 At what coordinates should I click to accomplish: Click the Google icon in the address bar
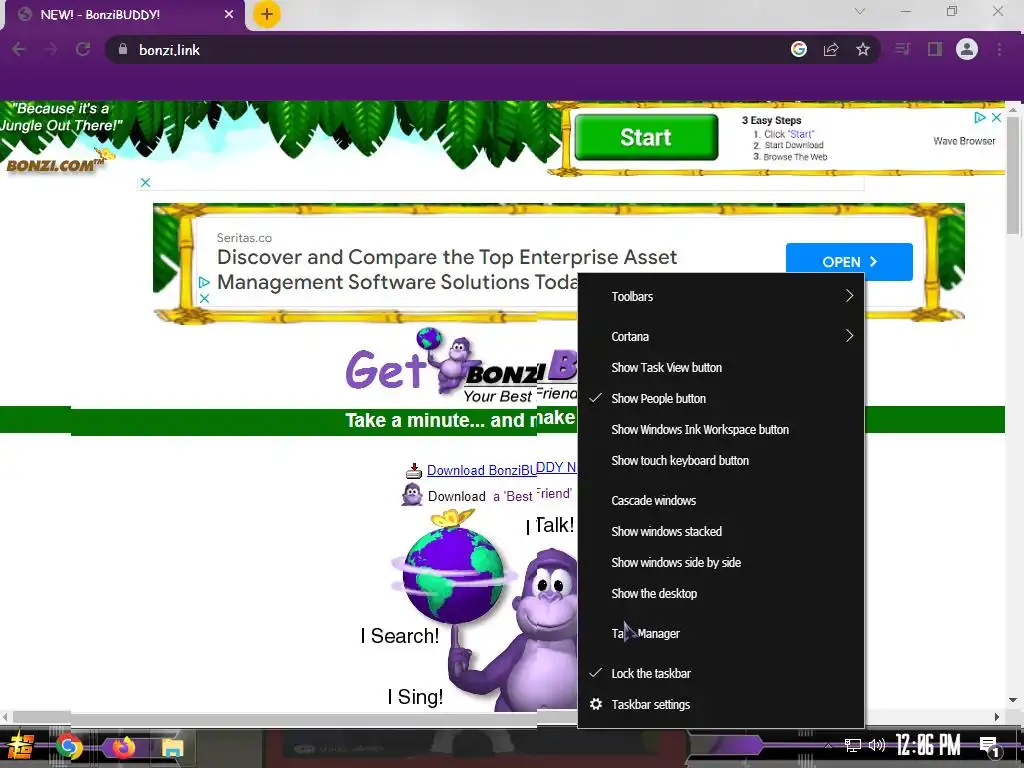tap(799, 50)
